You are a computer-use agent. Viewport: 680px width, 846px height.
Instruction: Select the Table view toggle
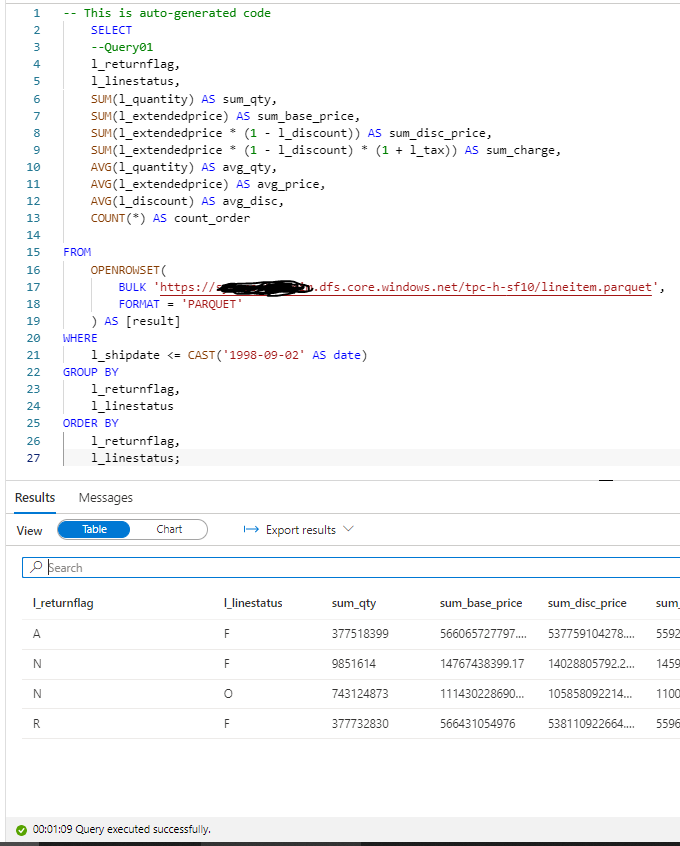94,530
